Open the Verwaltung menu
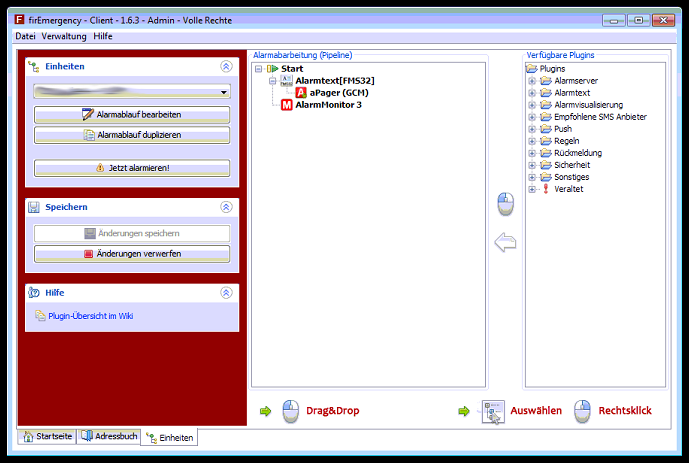Image resolution: width=689 pixels, height=463 pixels. point(64,36)
